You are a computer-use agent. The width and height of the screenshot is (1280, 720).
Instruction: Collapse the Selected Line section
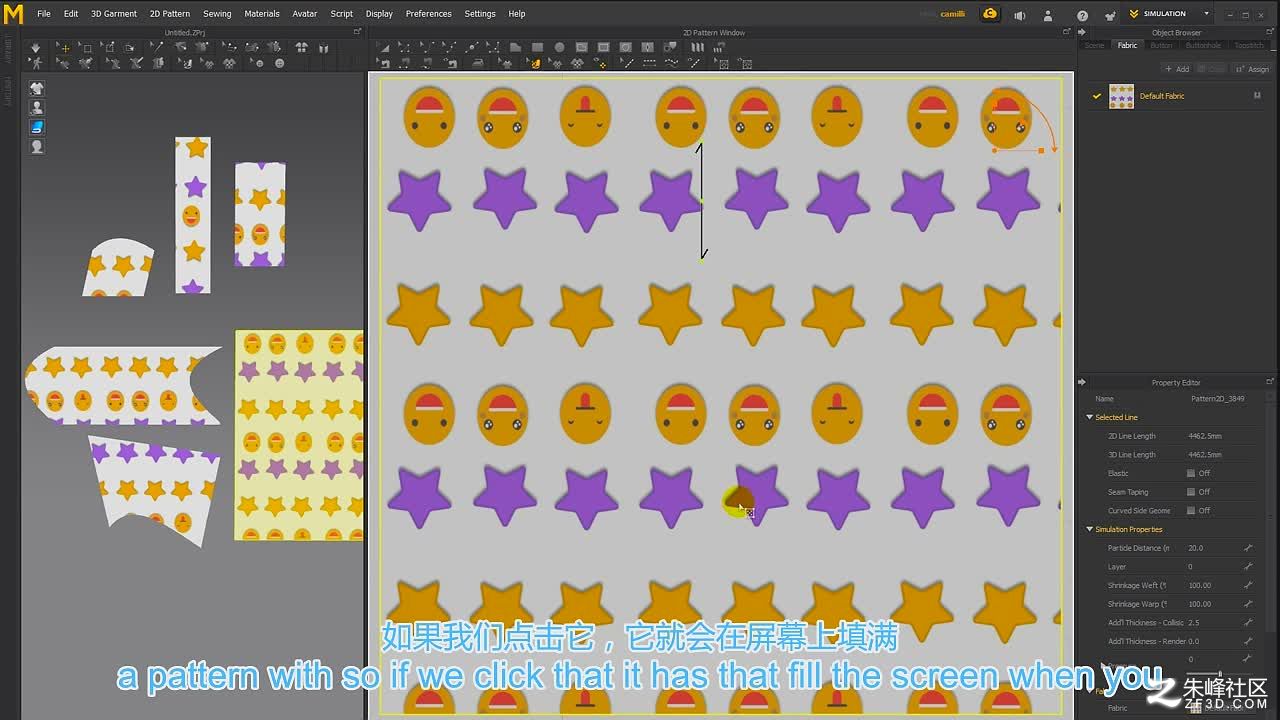(1090, 417)
